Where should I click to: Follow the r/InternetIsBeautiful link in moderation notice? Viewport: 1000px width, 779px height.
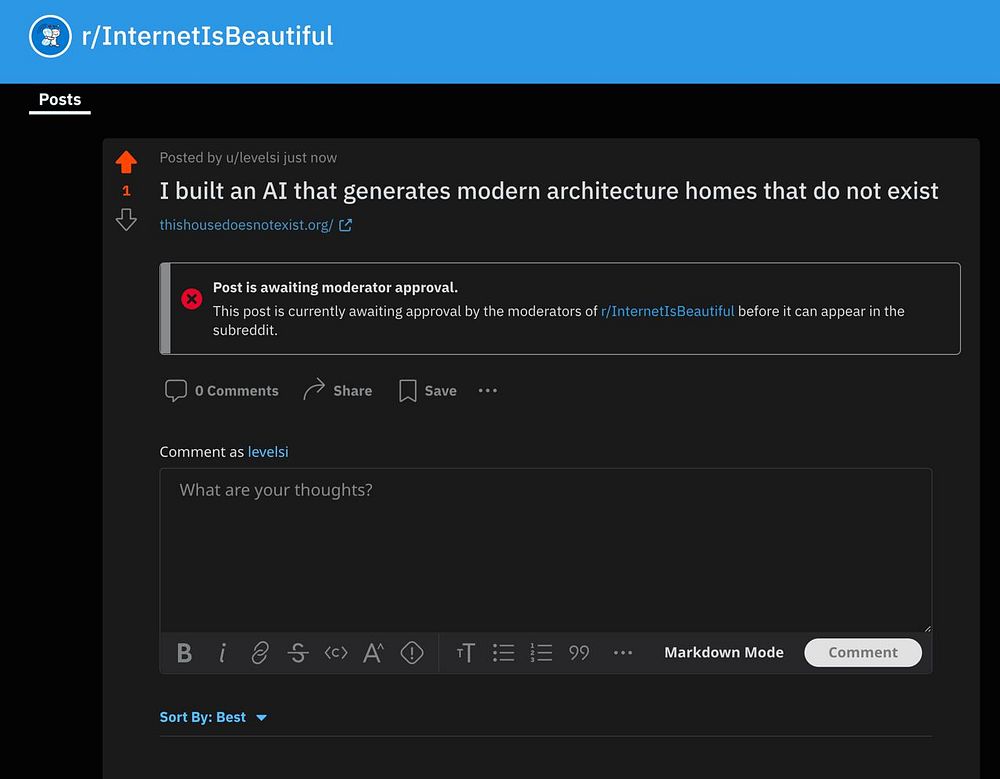click(667, 311)
